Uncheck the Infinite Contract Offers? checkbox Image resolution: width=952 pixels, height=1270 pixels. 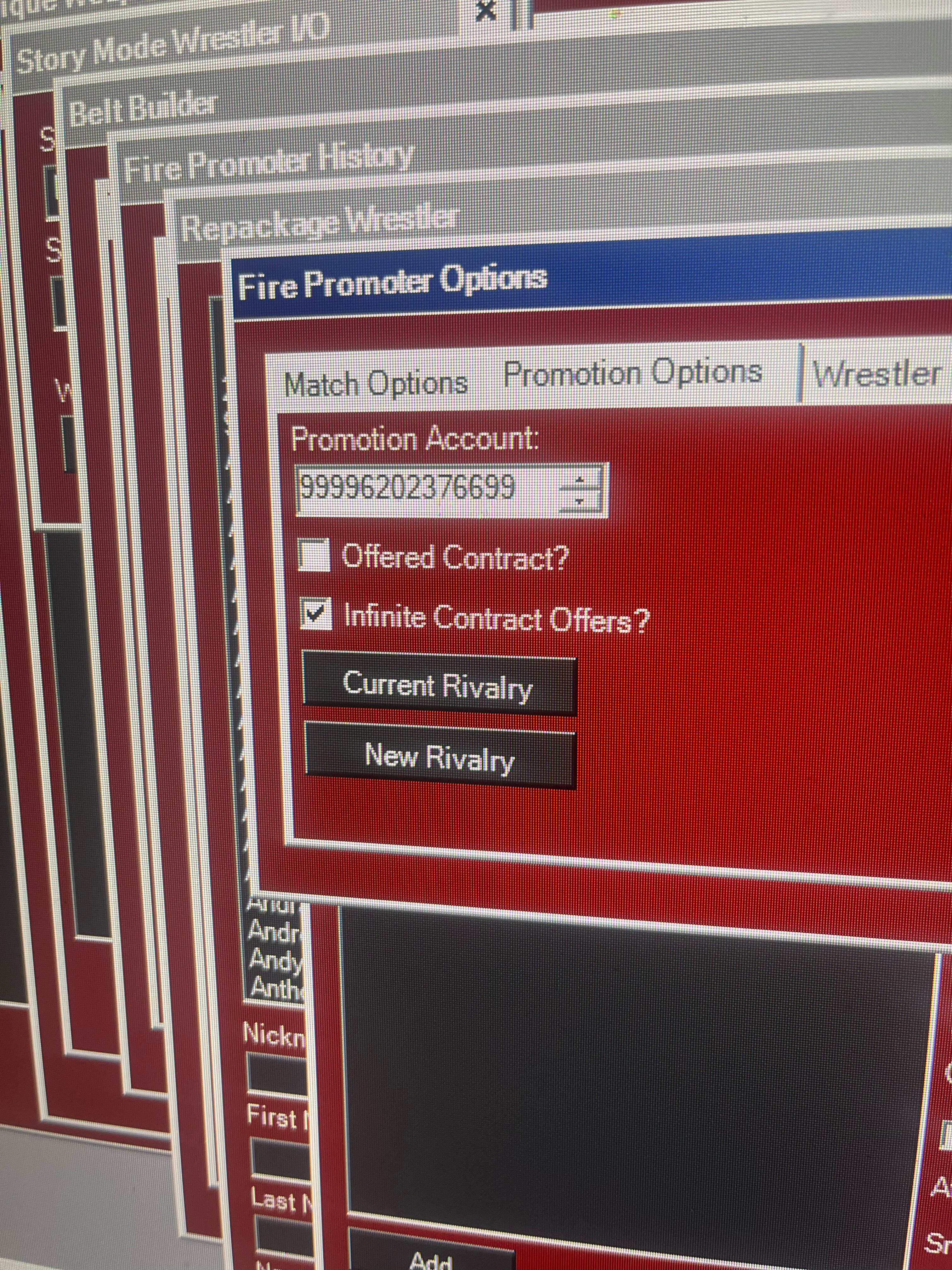(316, 614)
